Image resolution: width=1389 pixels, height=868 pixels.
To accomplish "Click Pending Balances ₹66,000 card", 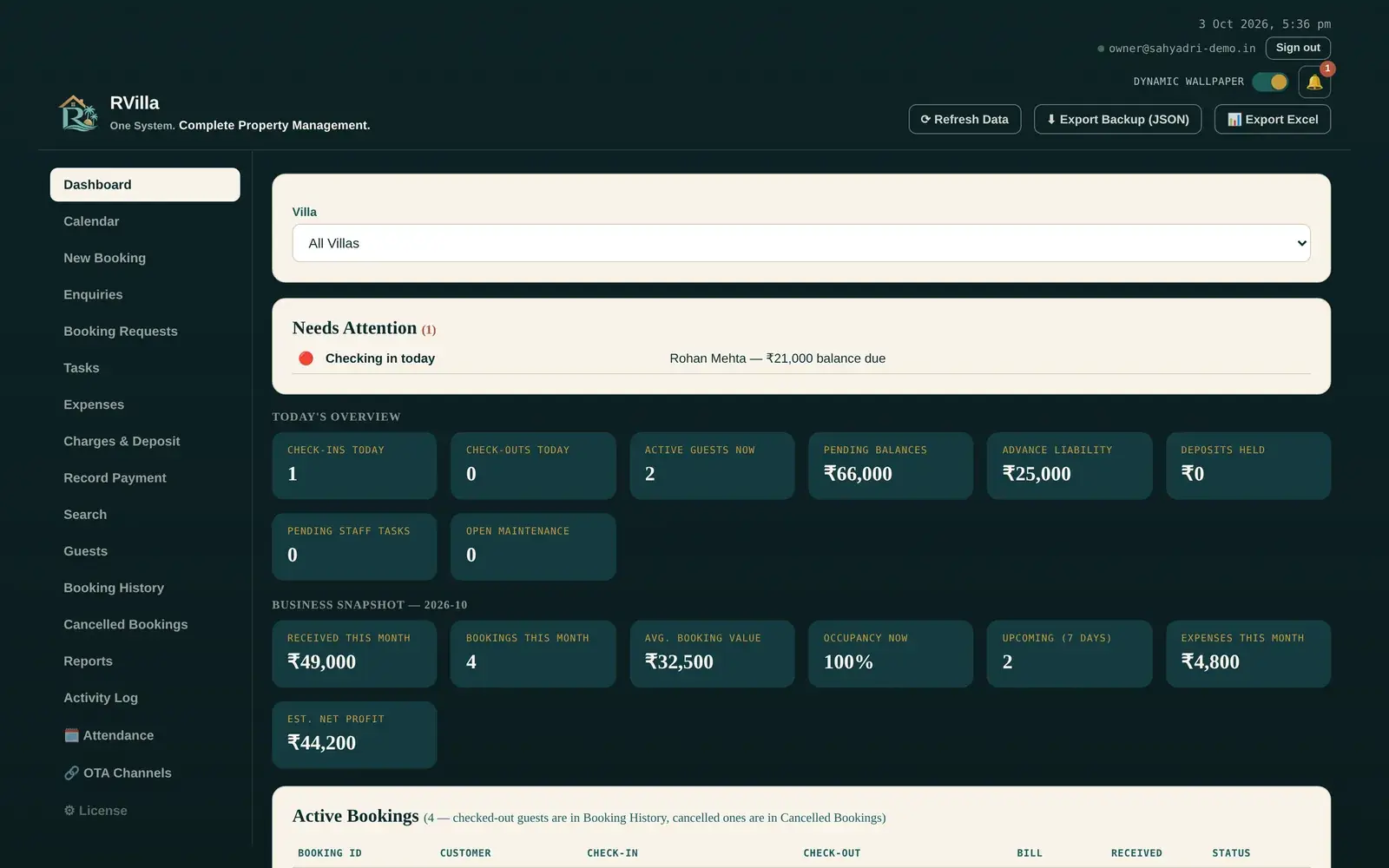I will (891, 465).
